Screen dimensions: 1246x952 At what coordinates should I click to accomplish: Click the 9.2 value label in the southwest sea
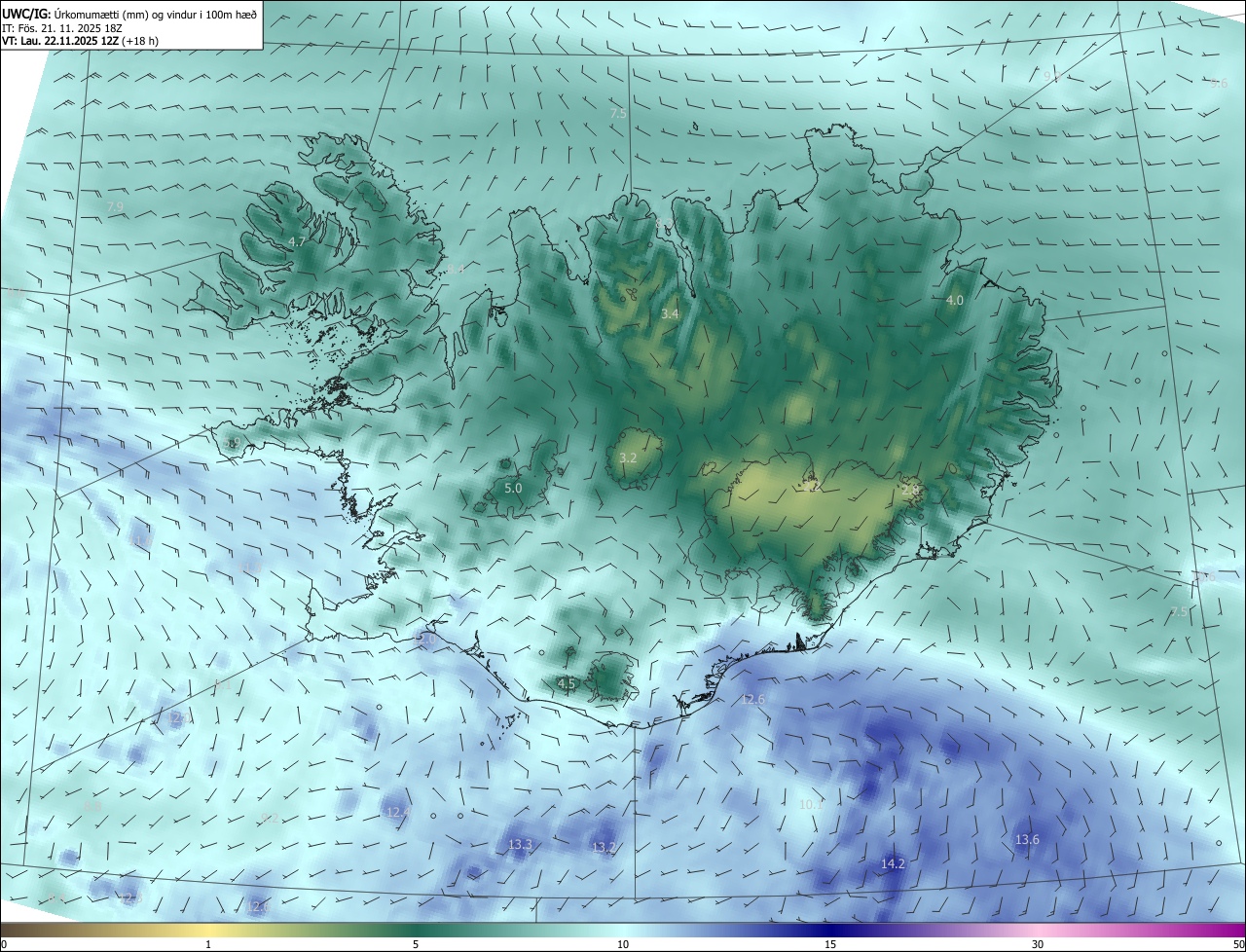271,819
